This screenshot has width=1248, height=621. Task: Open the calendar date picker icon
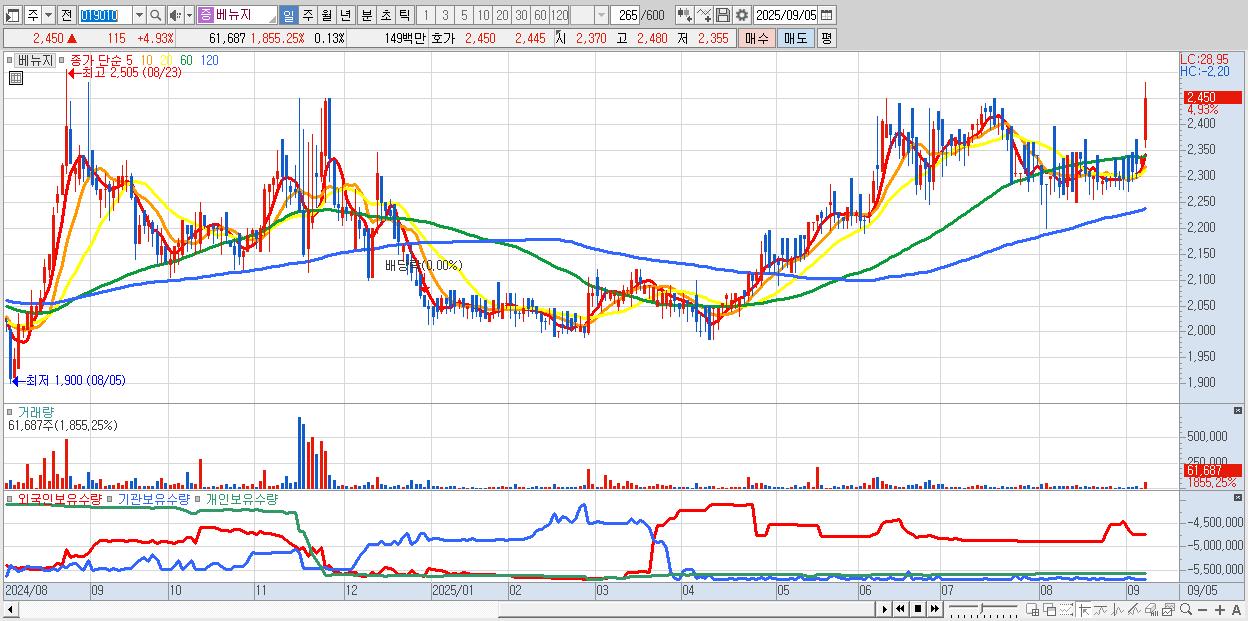click(826, 15)
